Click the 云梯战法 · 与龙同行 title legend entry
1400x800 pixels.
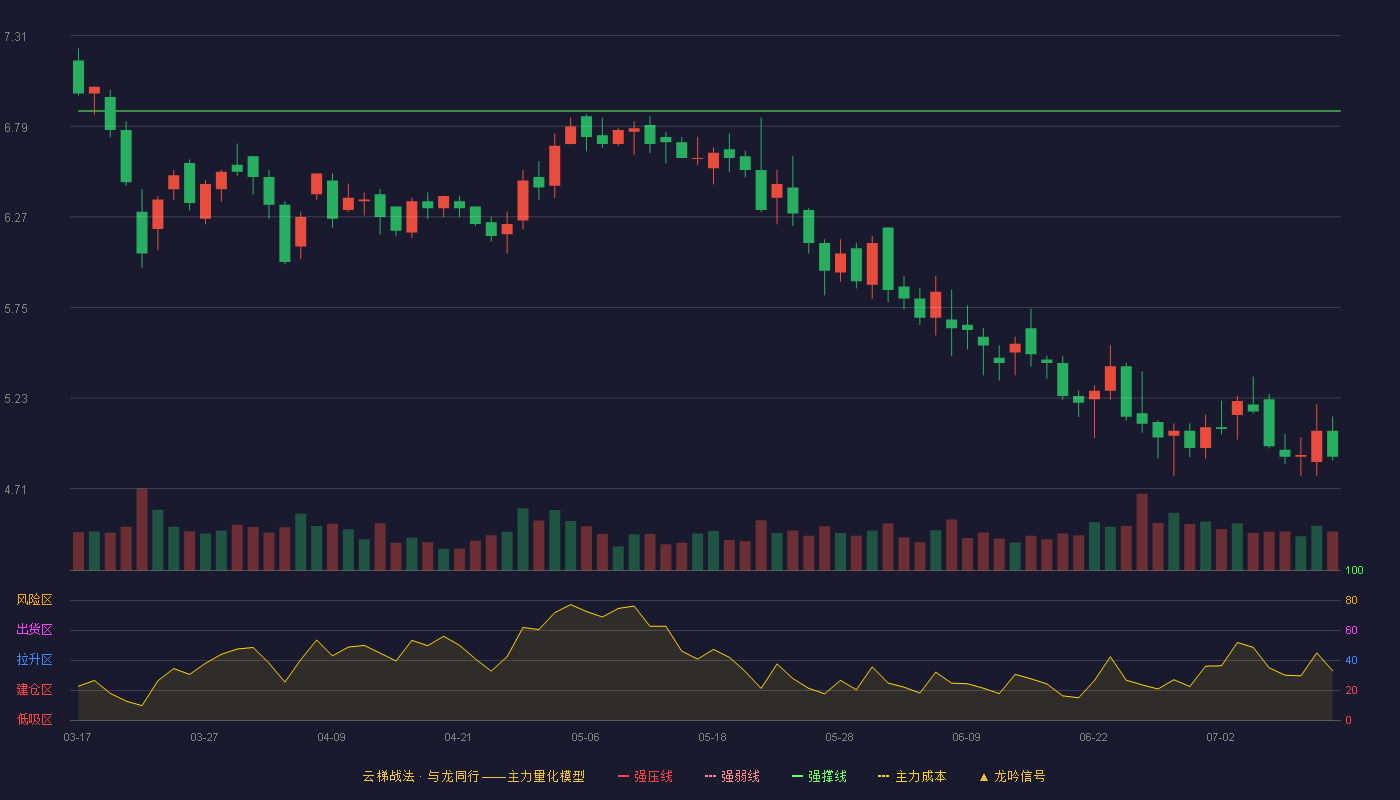coord(473,776)
